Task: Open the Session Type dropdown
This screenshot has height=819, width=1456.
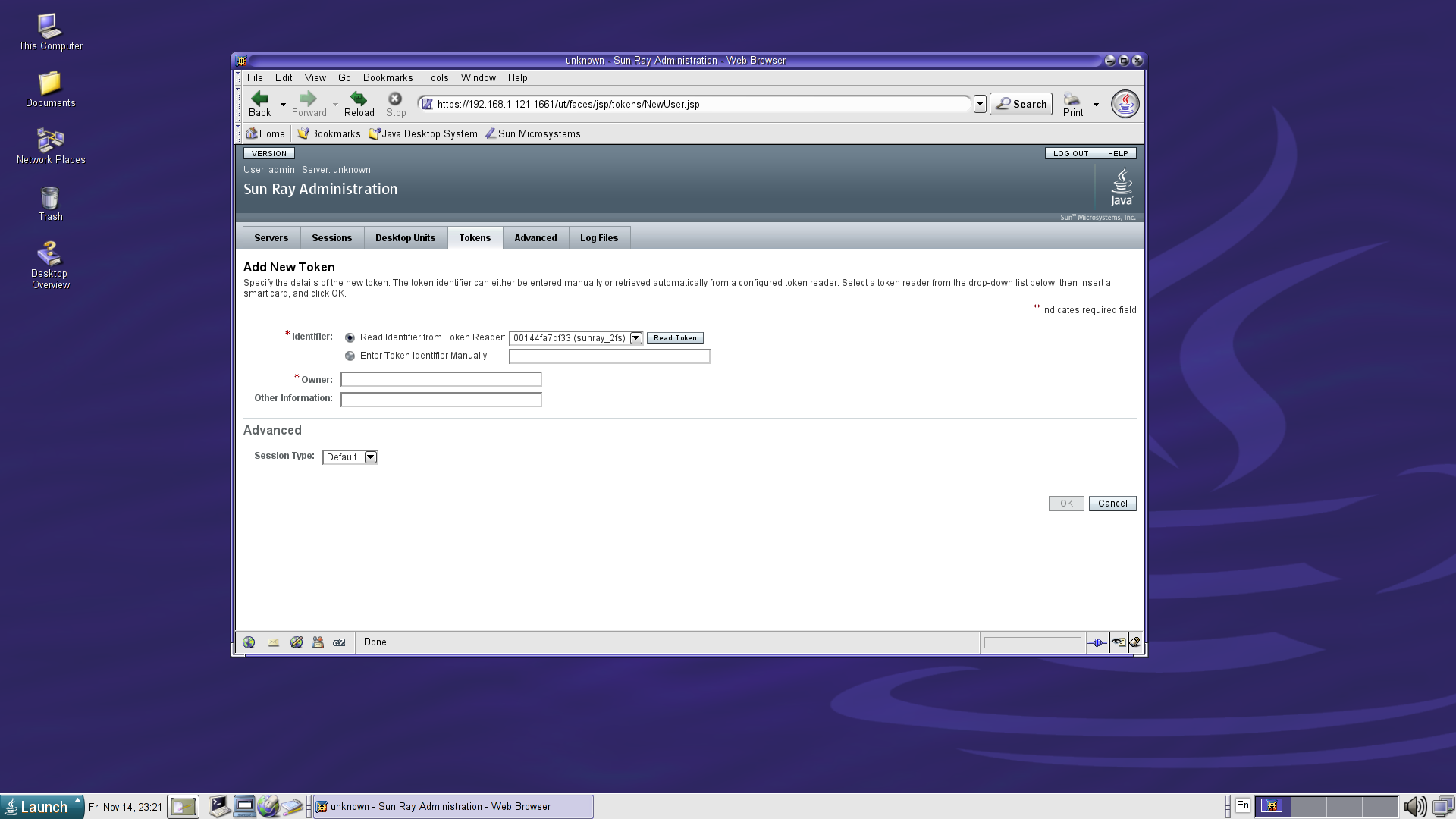Action: pos(370,457)
